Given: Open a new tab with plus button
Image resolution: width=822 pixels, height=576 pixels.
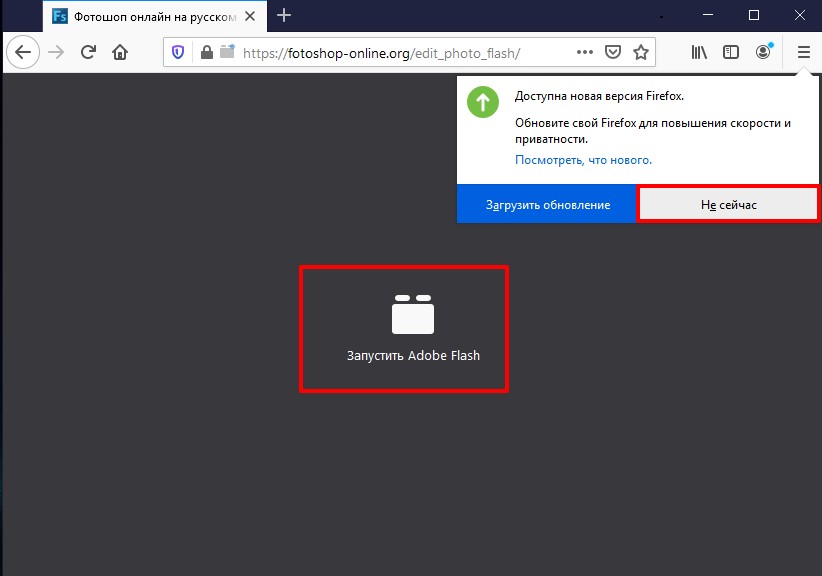Looking at the screenshot, I should (x=284, y=15).
